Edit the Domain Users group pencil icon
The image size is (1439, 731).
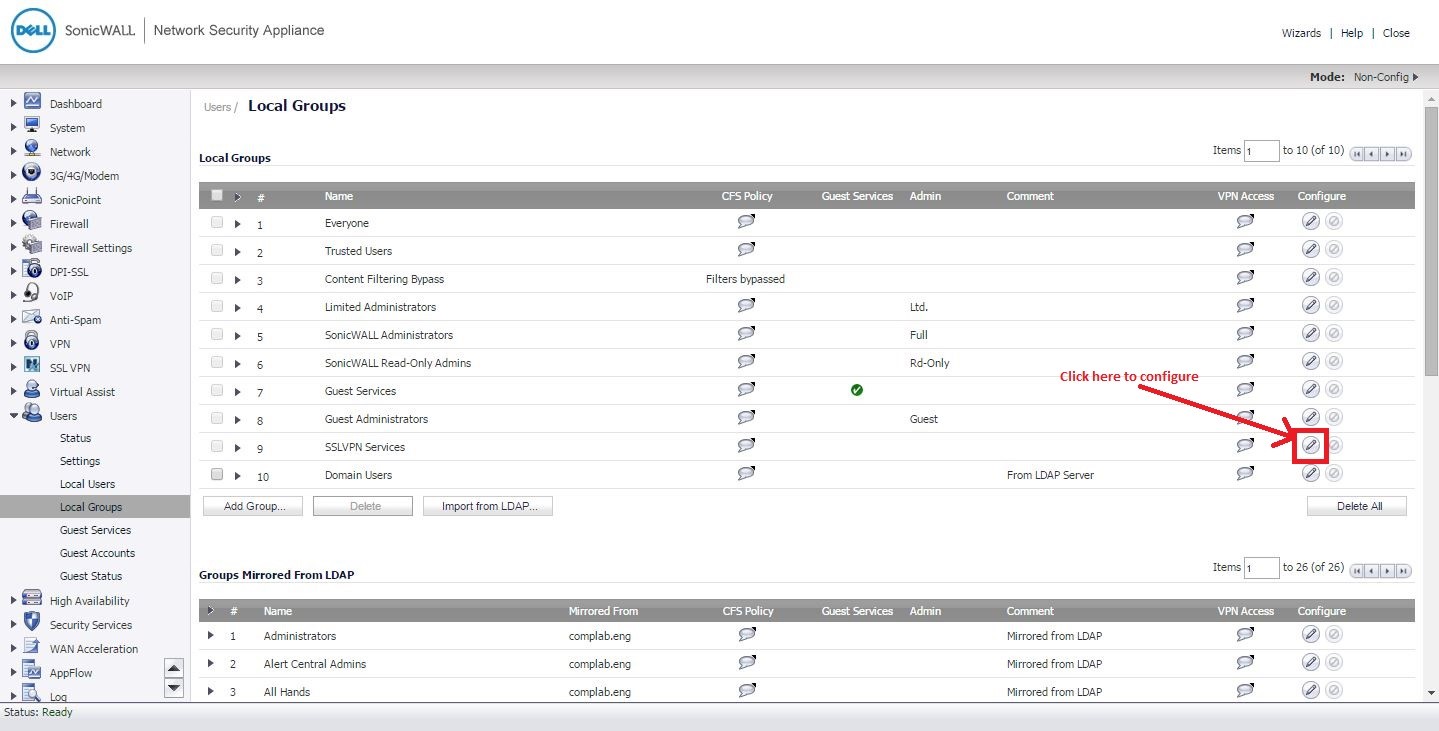pos(1310,473)
